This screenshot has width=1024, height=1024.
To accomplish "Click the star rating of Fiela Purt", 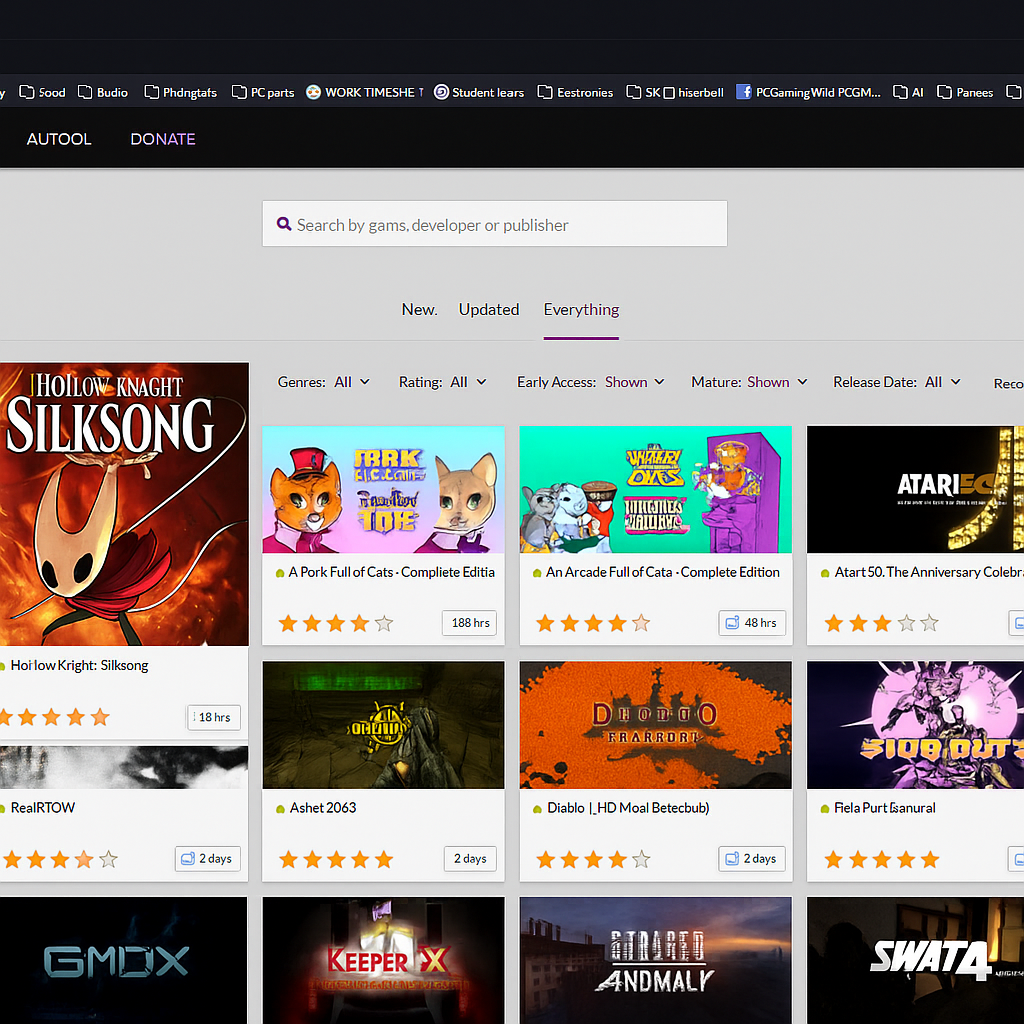I will click(881, 859).
